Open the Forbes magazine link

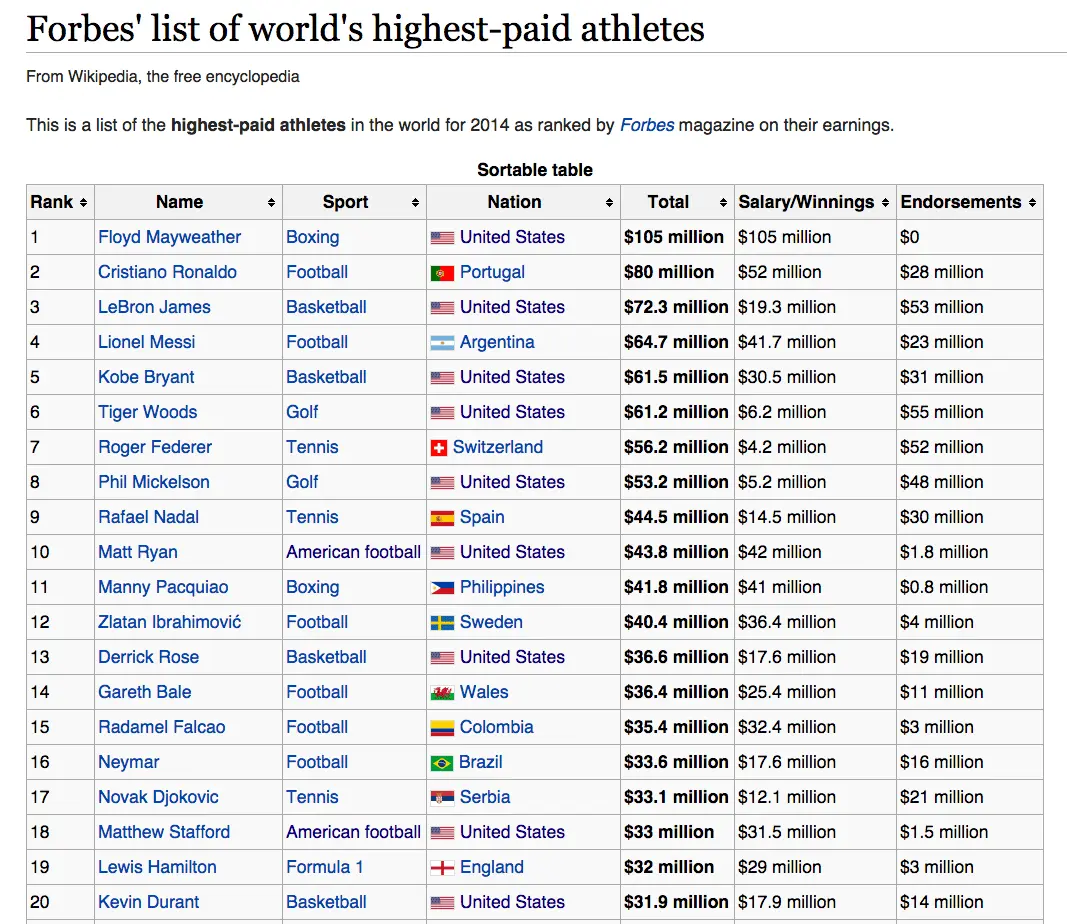pyautogui.click(x=646, y=125)
